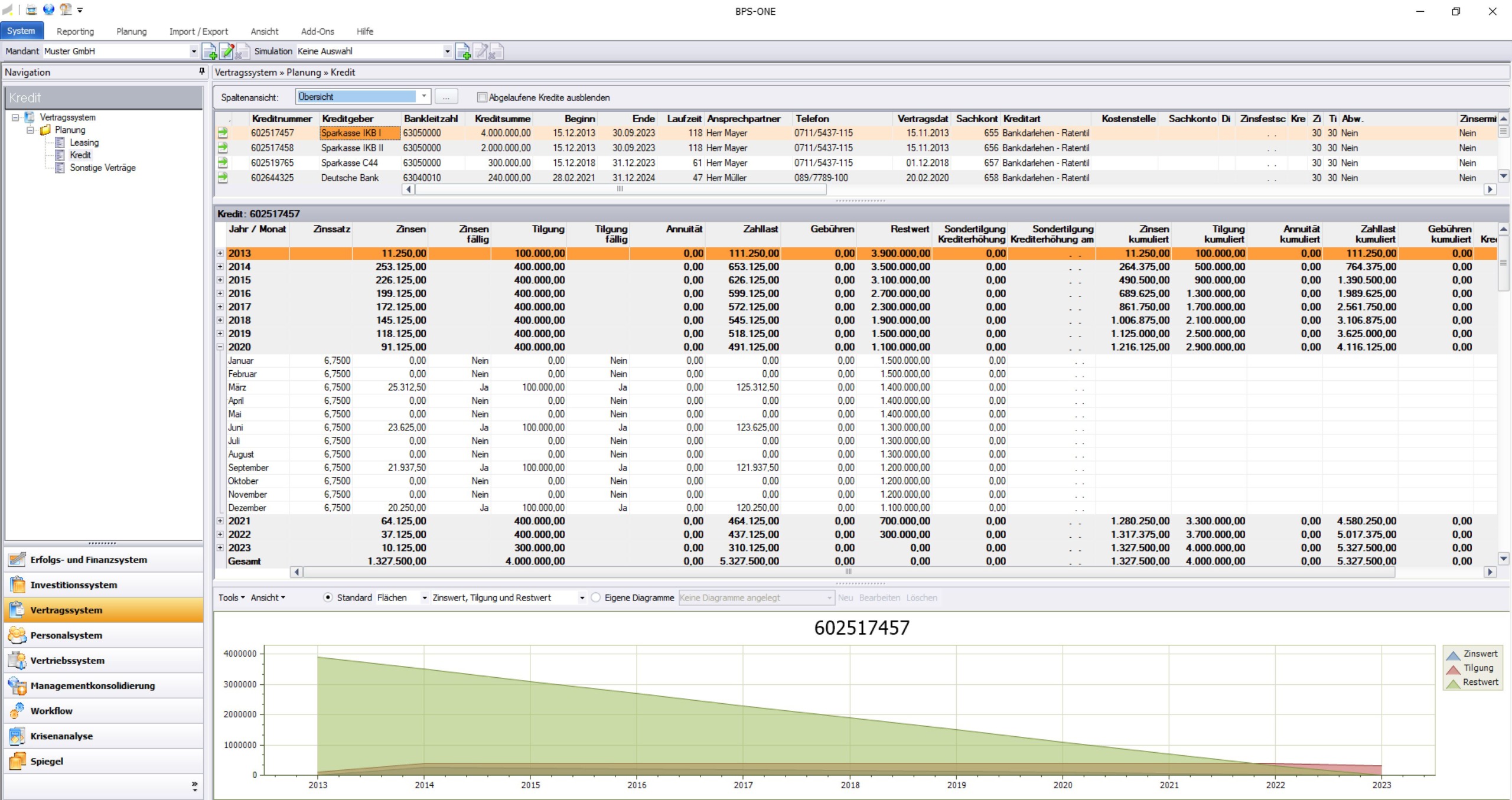
Task: Click green arrow icon for credit 602517457
Action: click(223, 133)
